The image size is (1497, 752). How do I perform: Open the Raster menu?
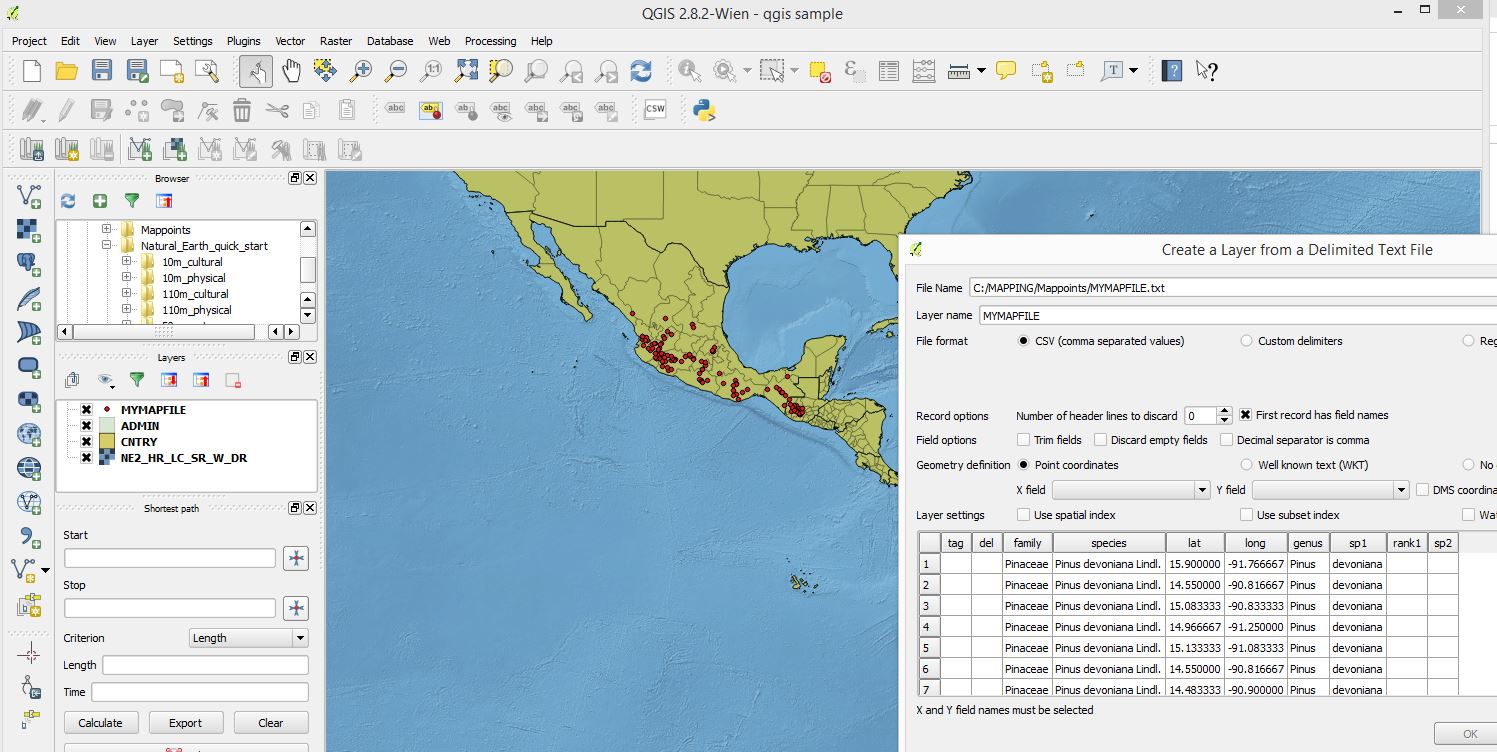coord(336,41)
